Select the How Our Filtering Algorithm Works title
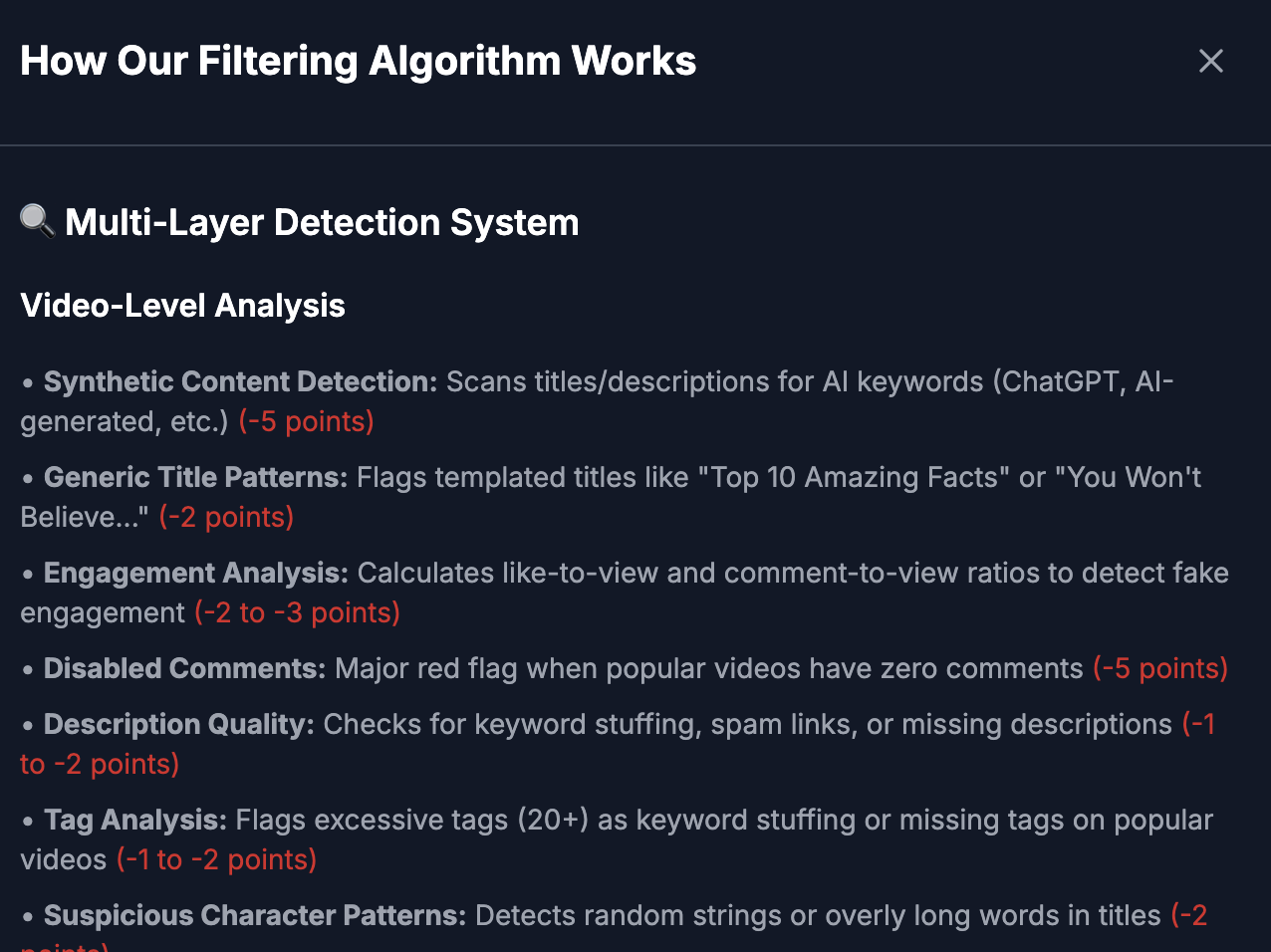The width and height of the screenshot is (1271, 952). coord(358,61)
